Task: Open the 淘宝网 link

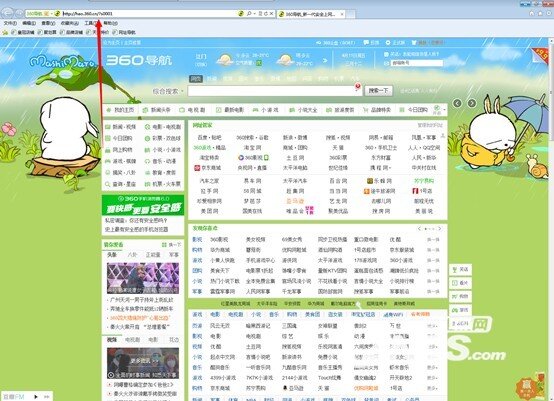Action: point(252,148)
